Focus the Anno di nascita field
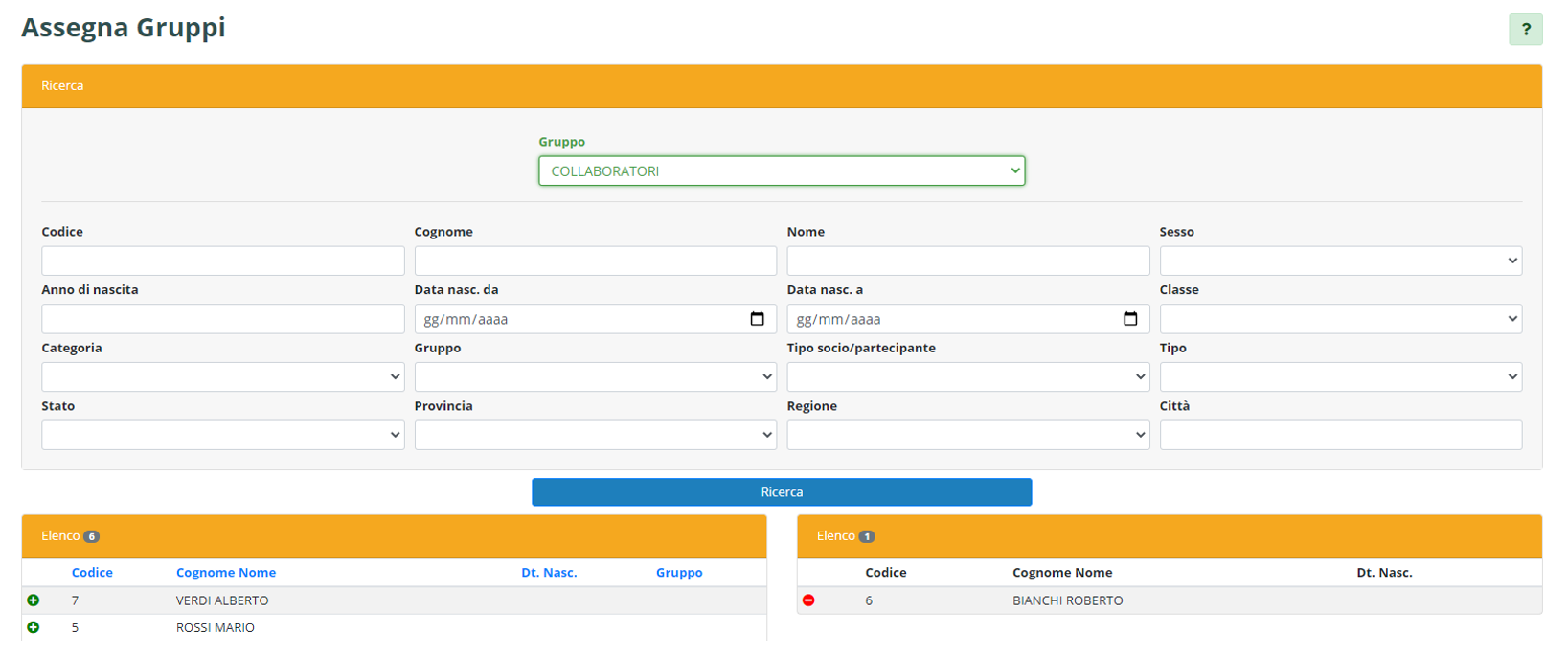 pos(222,319)
